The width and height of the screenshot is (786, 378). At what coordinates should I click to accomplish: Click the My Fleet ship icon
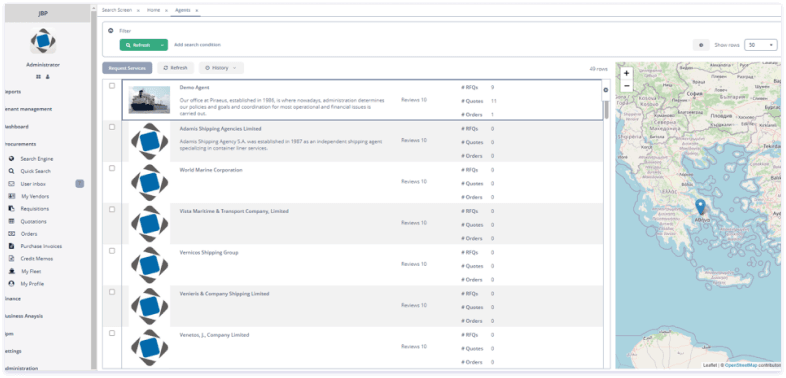pyautogui.click(x=11, y=271)
